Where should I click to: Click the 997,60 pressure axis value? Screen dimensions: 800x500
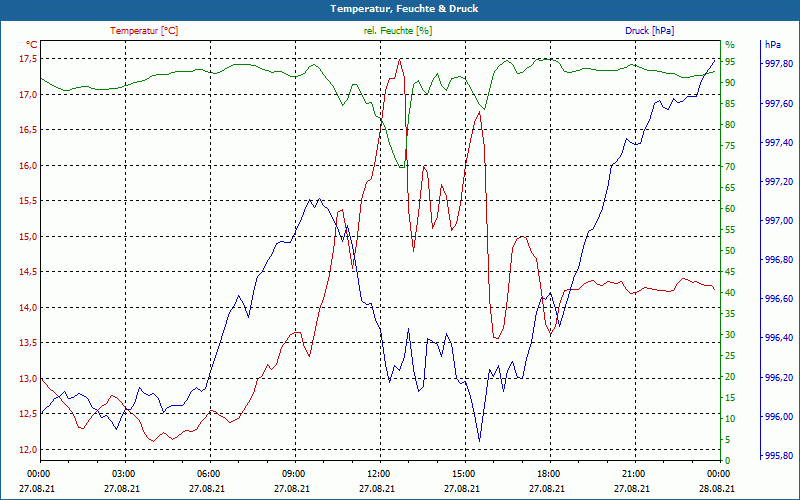(779, 103)
